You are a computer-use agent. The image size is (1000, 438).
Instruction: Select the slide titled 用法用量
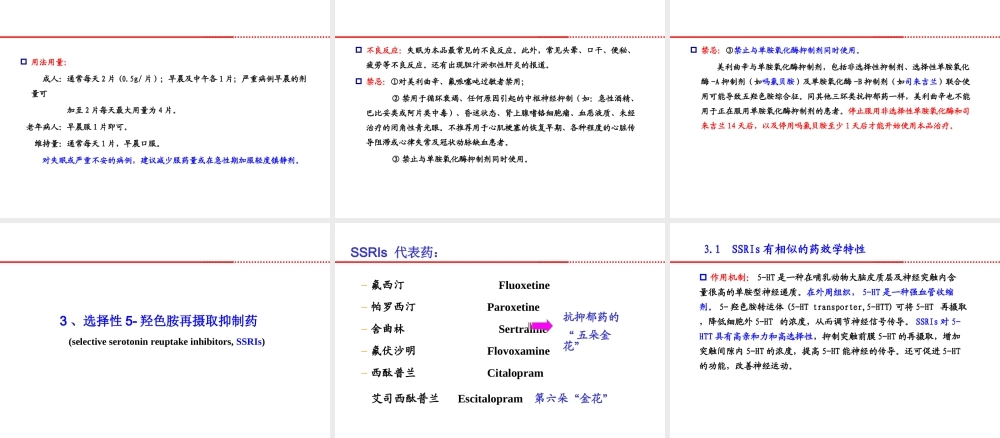pos(165,109)
